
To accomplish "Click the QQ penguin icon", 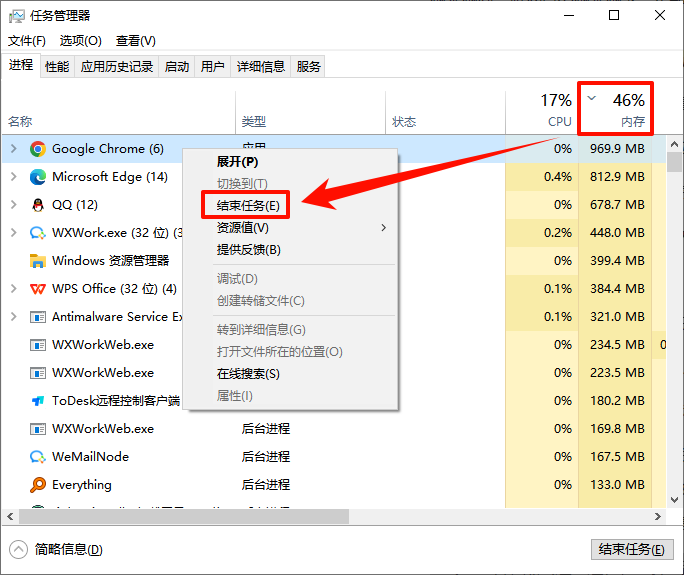I will [x=38, y=205].
